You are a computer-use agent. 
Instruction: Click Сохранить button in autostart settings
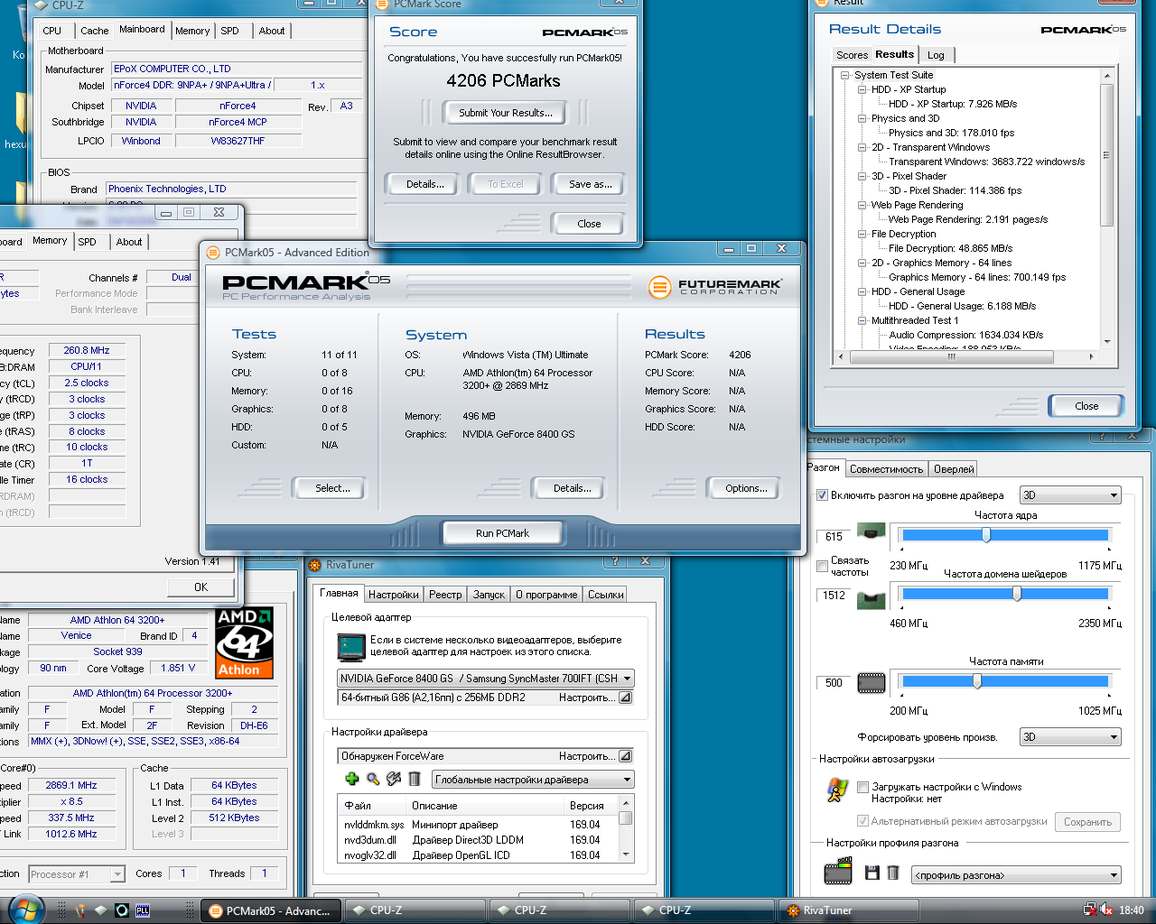(1087, 821)
